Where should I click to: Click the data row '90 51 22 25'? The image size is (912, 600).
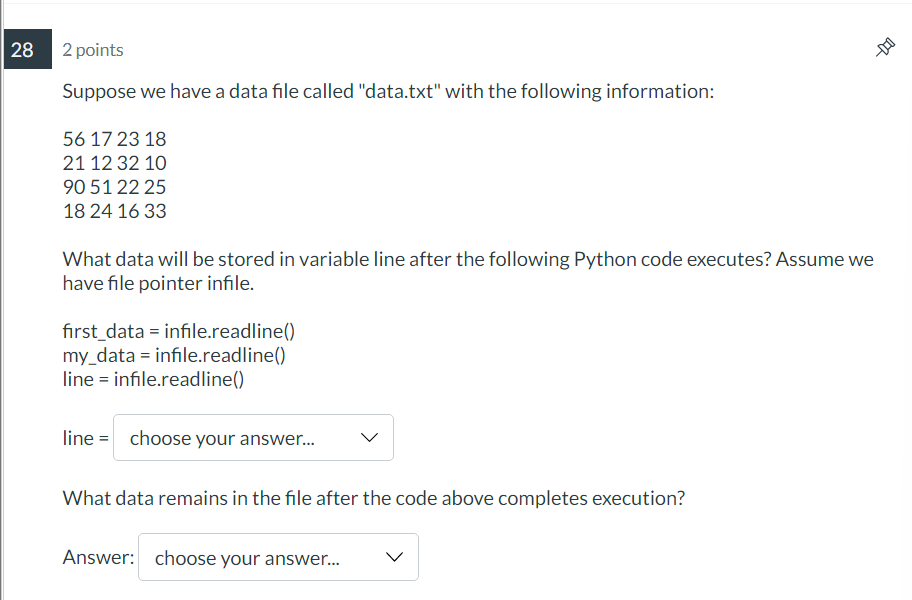pyautogui.click(x=115, y=187)
